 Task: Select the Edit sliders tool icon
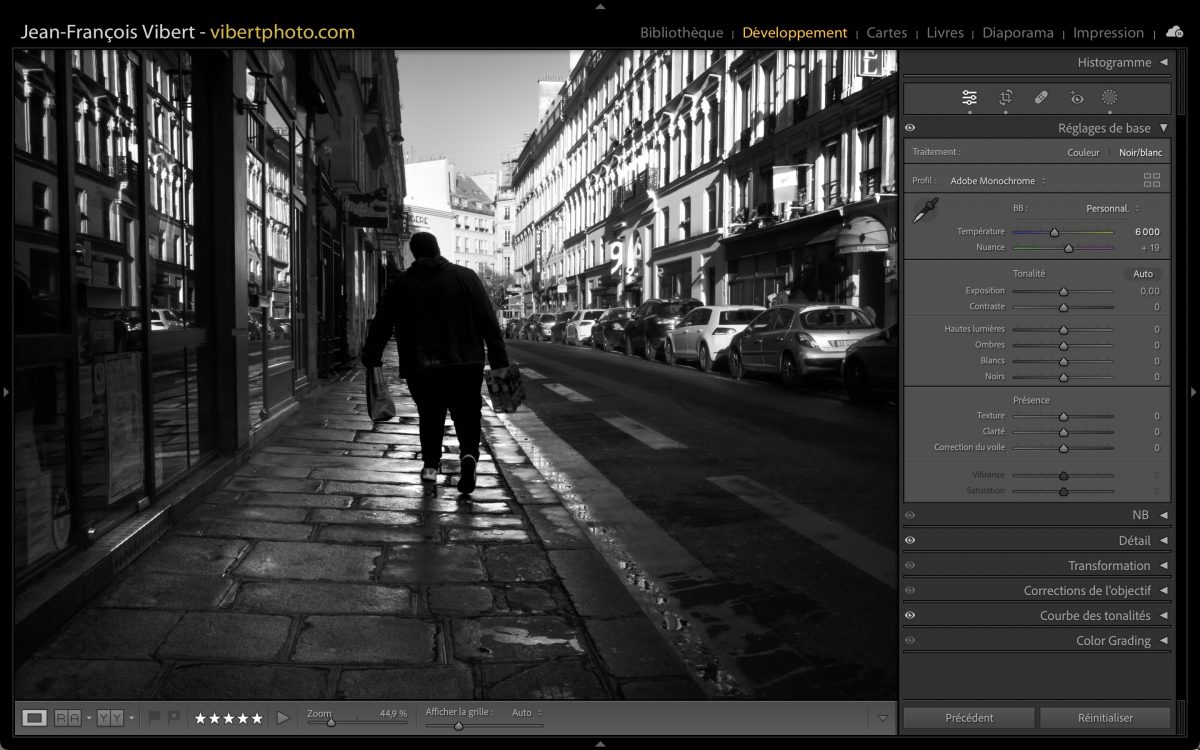pos(969,98)
